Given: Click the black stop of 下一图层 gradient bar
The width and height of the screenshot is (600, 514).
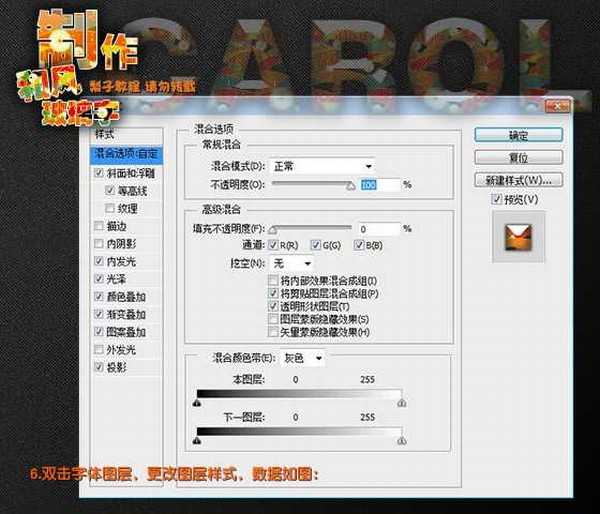Looking at the screenshot, I should [x=197, y=440].
